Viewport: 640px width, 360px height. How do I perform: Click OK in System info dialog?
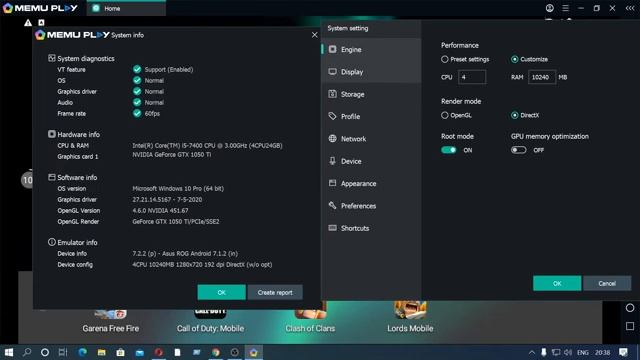[x=222, y=292]
